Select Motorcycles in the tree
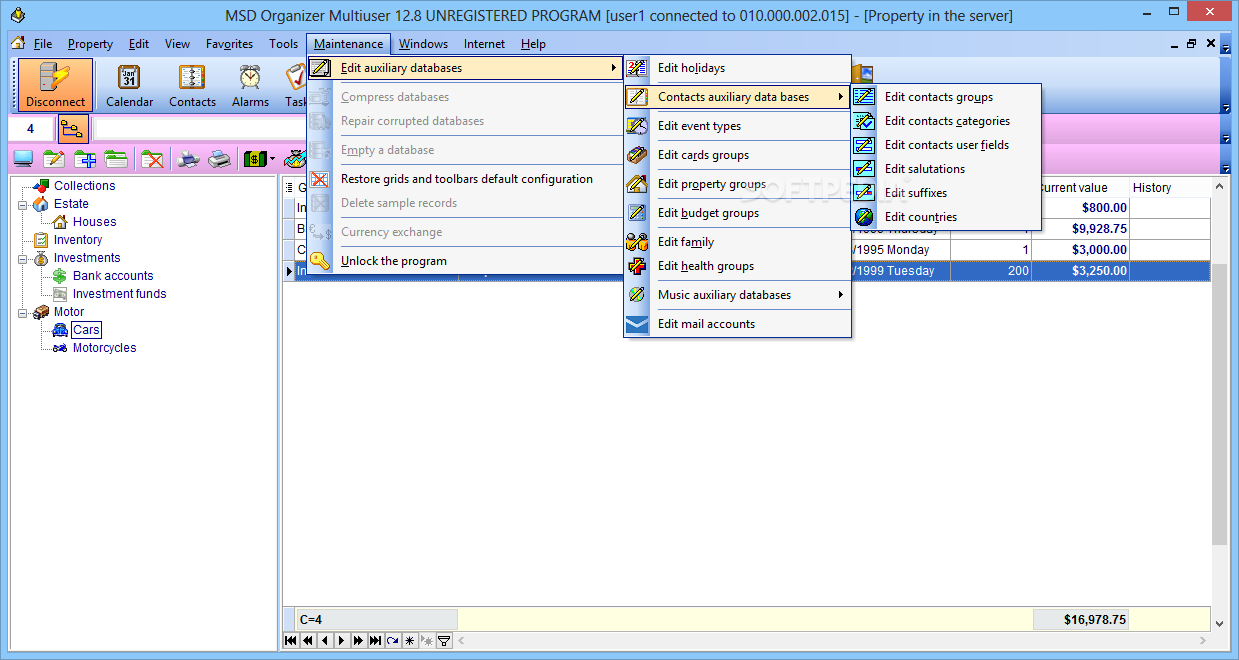1239x660 pixels. pyautogui.click(x=104, y=348)
